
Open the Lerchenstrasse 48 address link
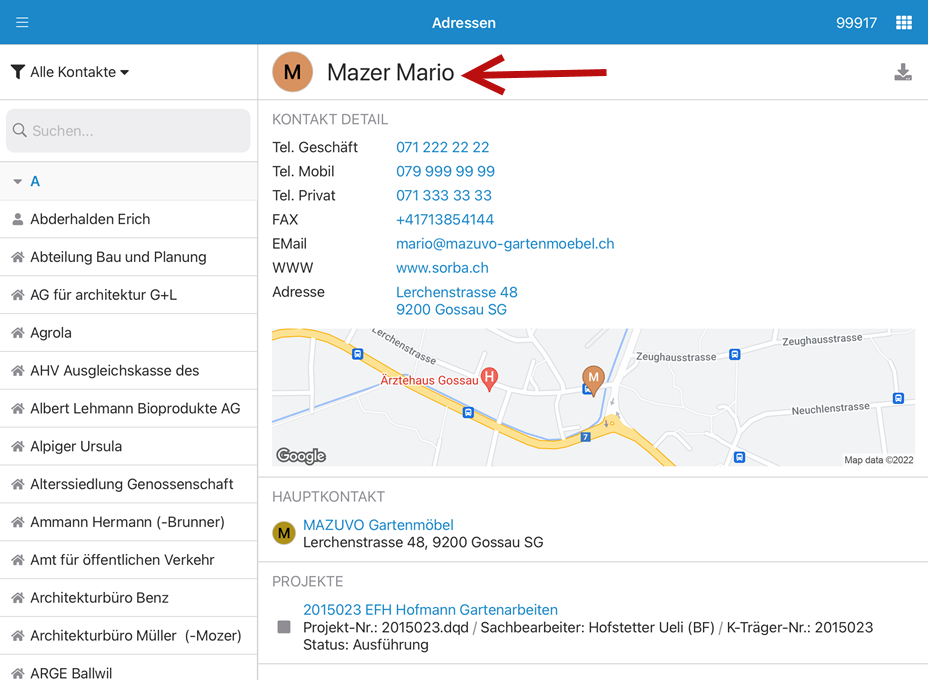pos(456,292)
